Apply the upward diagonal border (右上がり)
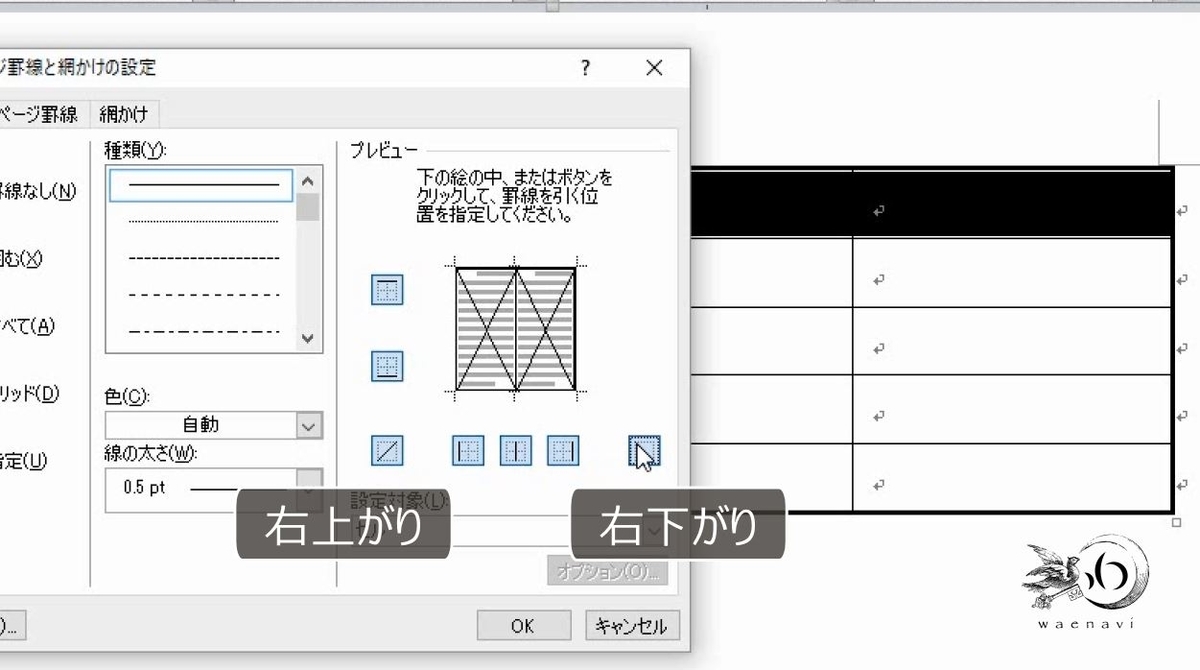Image resolution: width=1200 pixels, height=670 pixels. pyautogui.click(x=387, y=451)
